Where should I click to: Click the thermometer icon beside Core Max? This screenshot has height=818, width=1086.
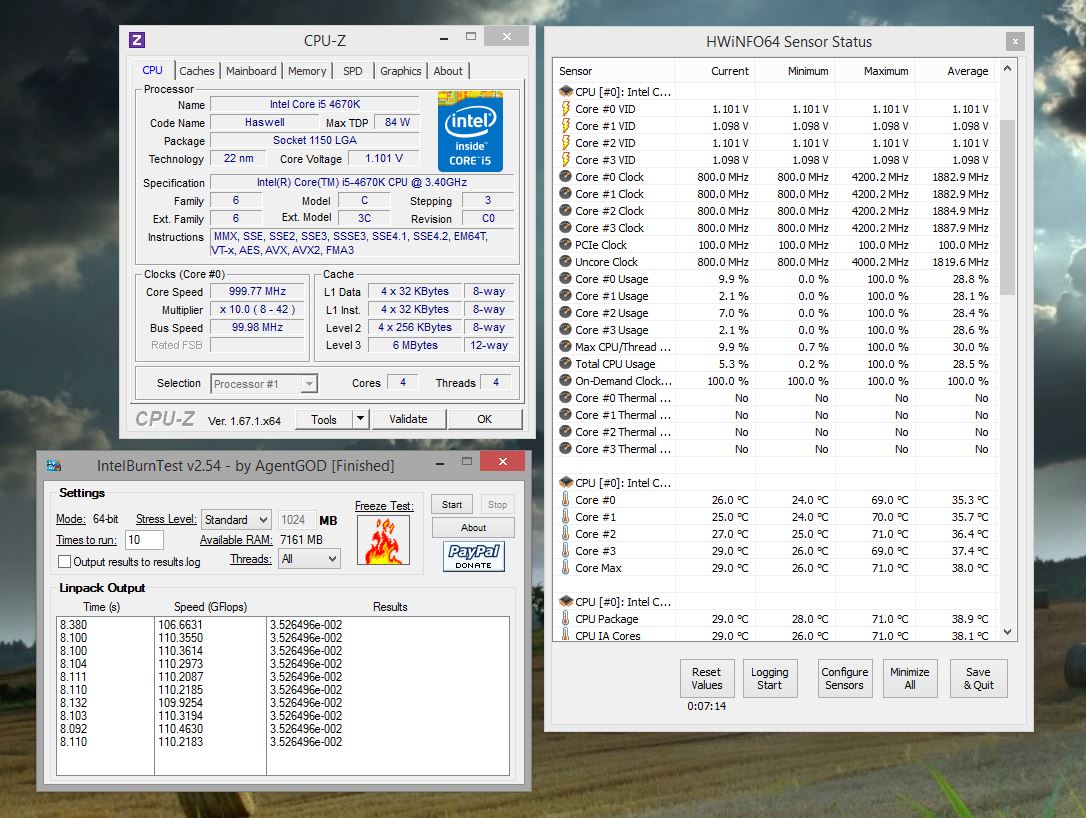pos(565,567)
